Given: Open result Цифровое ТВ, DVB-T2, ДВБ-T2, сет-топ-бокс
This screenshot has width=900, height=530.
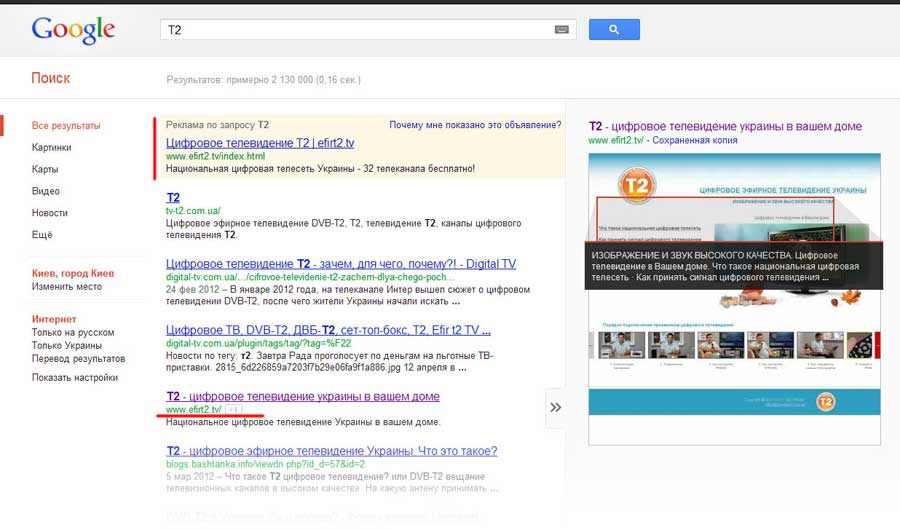Looking at the screenshot, I should click(x=328, y=330).
